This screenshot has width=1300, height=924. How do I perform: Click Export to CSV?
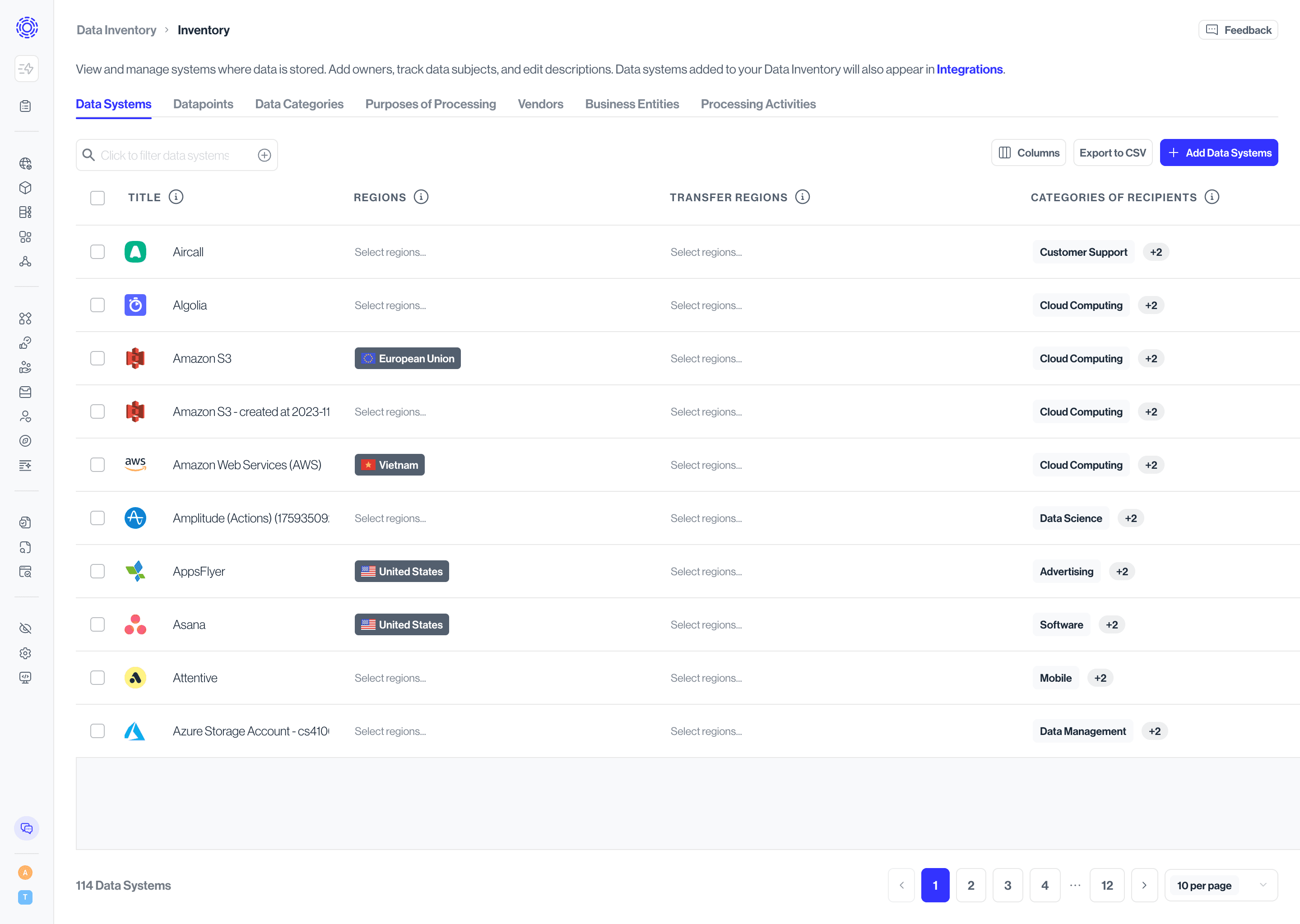(x=1113, y=152)
